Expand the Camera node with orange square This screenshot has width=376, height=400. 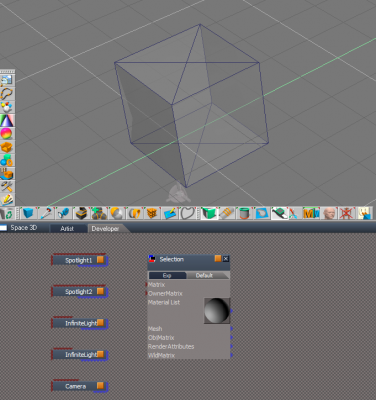pos(100,386)
